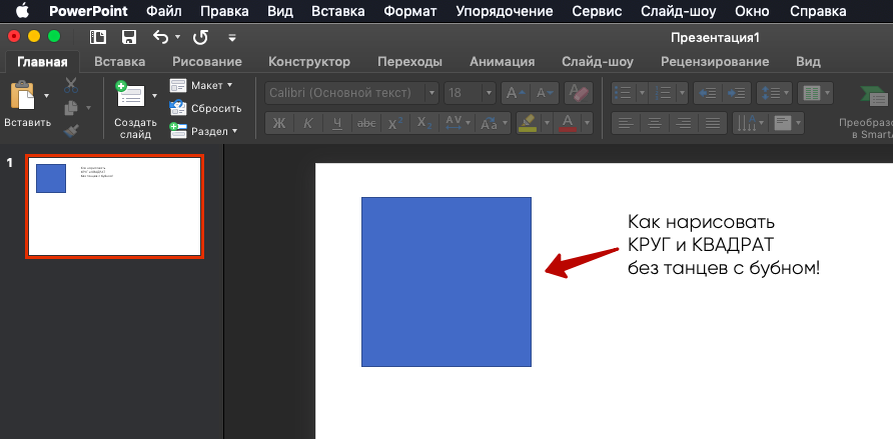Select slide 1 thumbnail in panel
Screen dimensions: 893x439
pyautogui.click(x=114, y=207)
